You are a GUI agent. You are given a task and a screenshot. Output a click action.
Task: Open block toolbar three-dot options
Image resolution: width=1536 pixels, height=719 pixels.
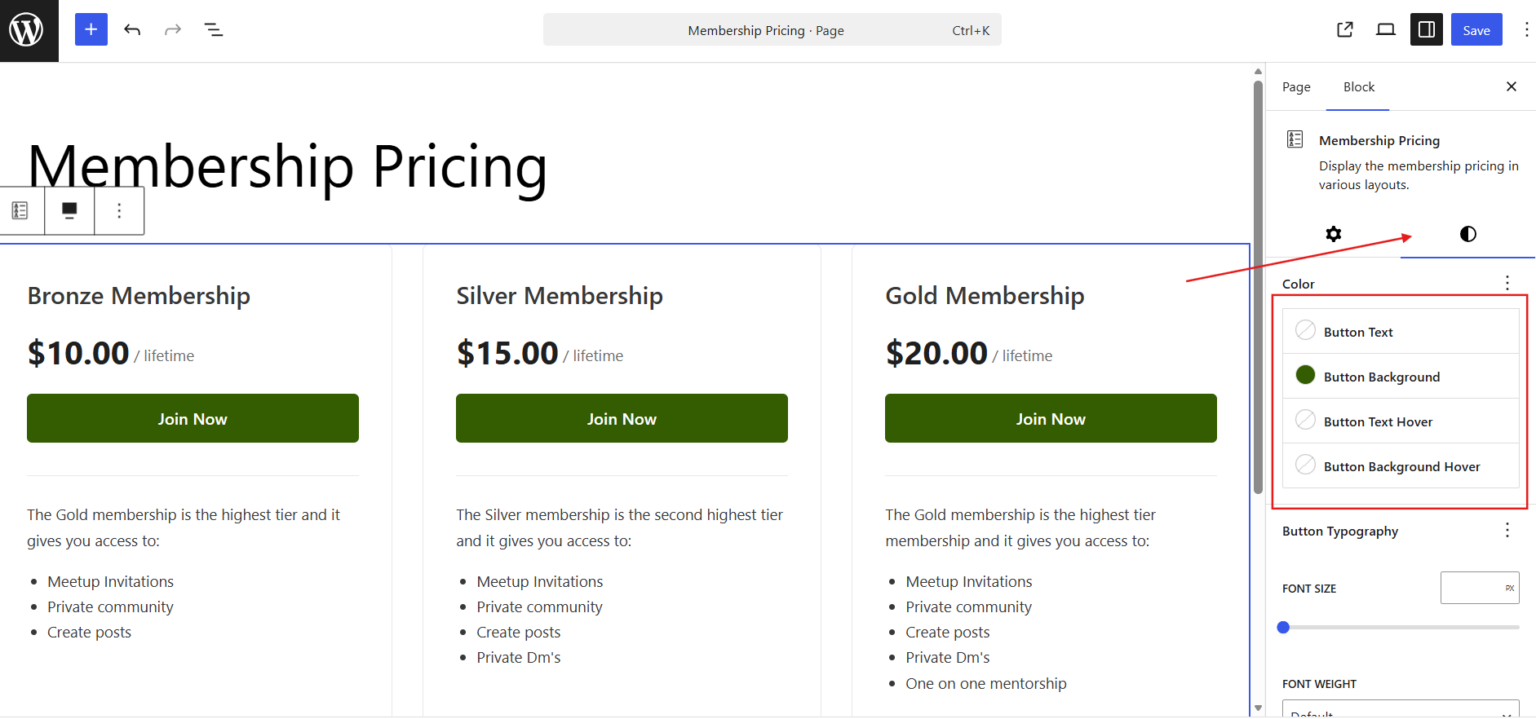(x=119, y=211)
